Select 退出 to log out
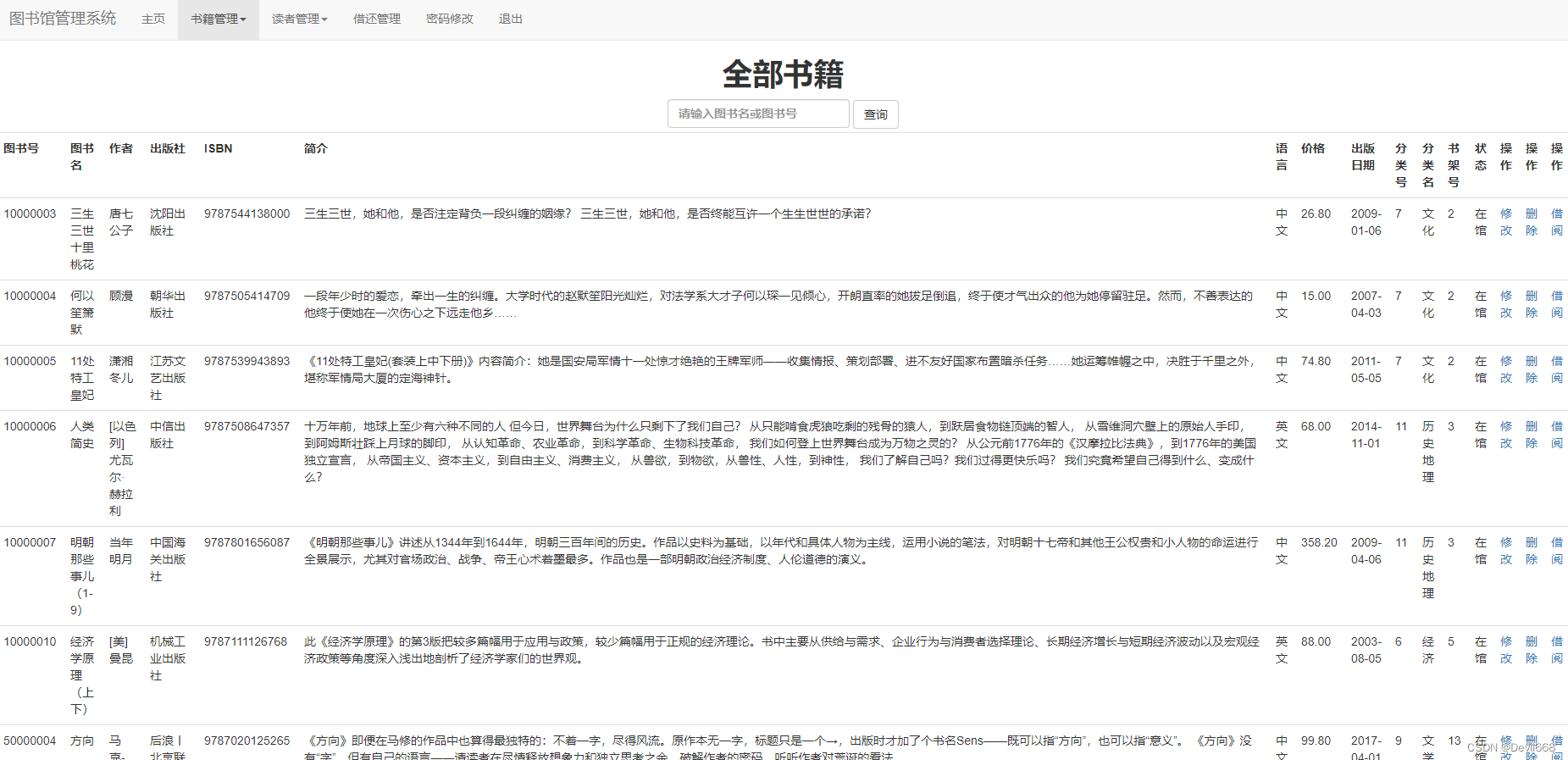Screen dimensions: 1568x760 pyautogui.click(x=511, y=19)
